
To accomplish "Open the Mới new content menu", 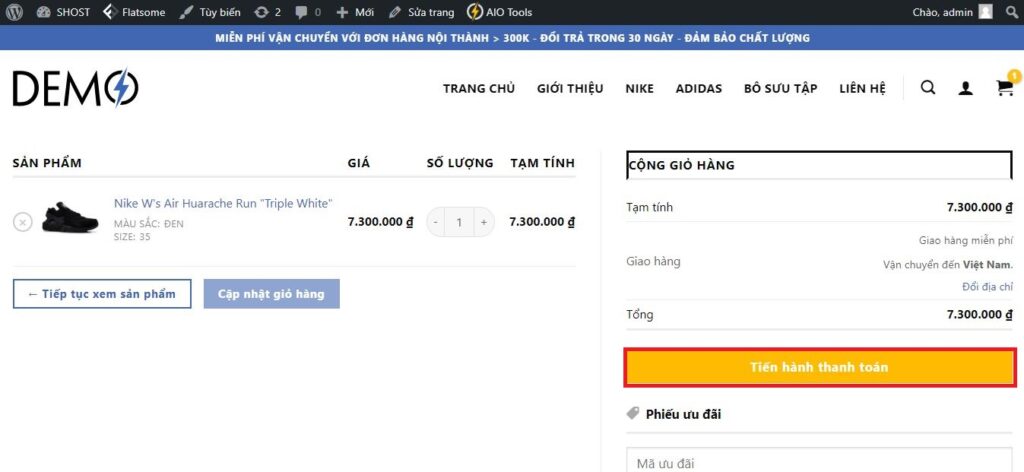I will click(355, 12).
